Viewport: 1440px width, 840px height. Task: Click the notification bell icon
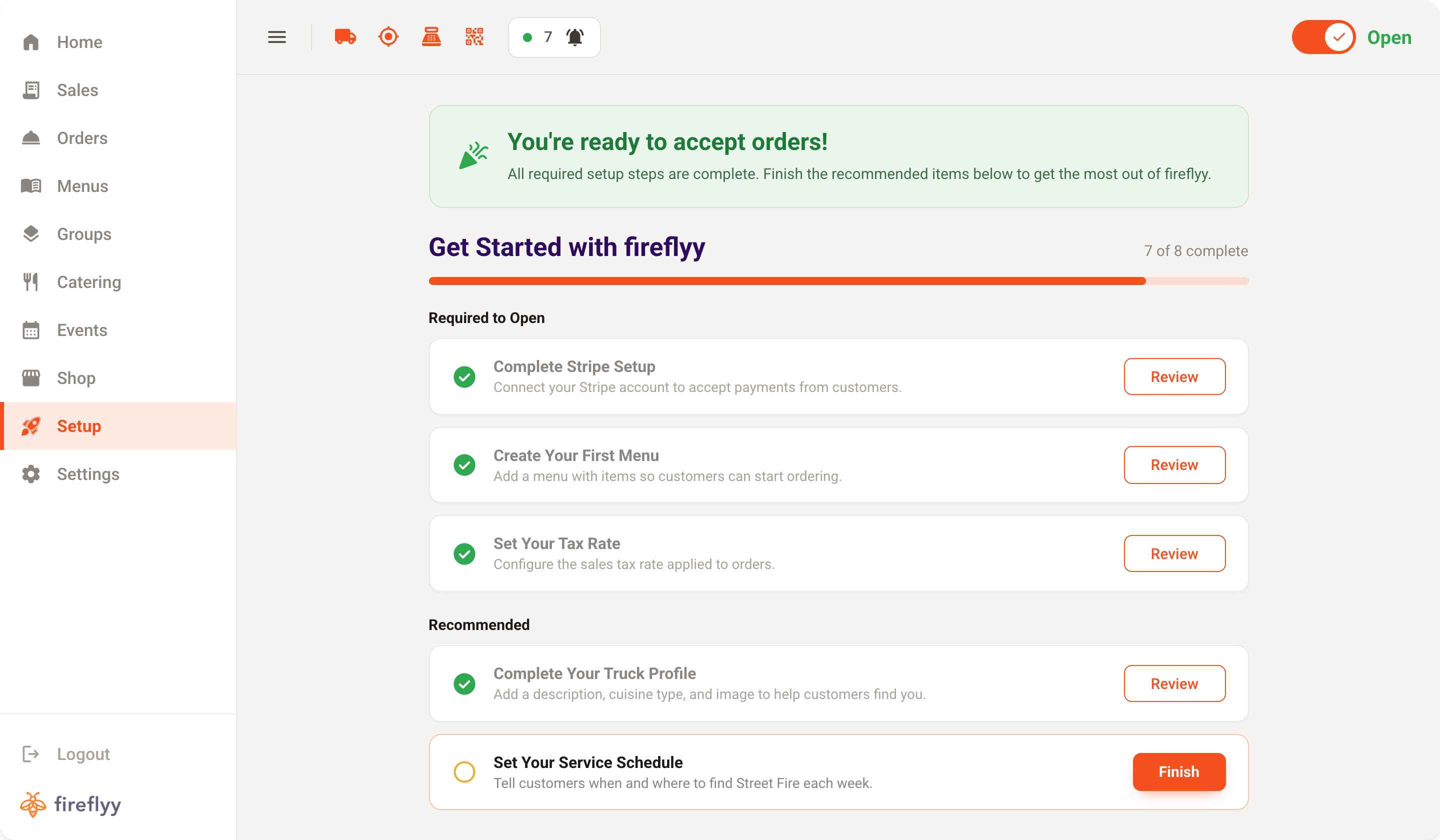(x=574, y=37)
